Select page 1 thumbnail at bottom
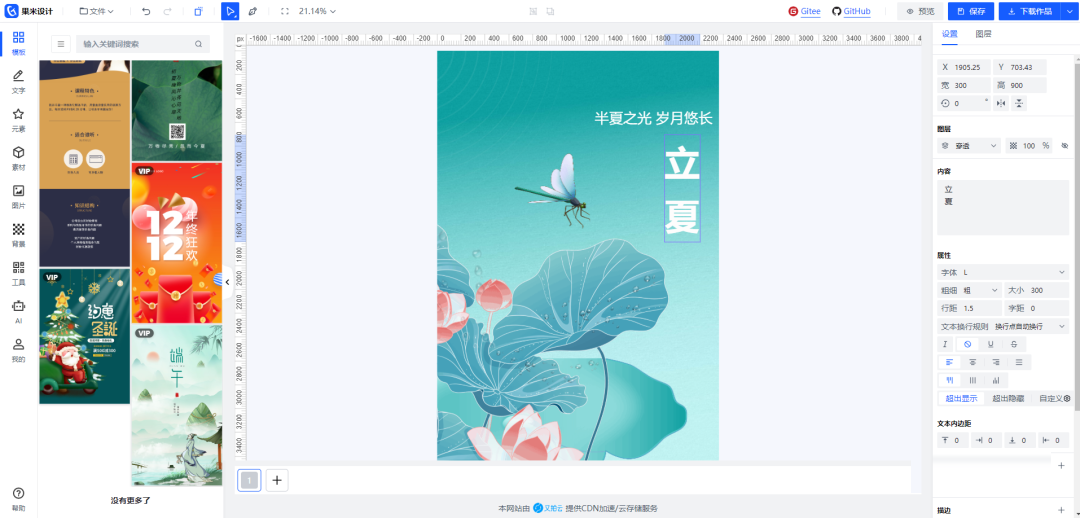This screenshot has width=1080, height=518. [x=249, y=480]
